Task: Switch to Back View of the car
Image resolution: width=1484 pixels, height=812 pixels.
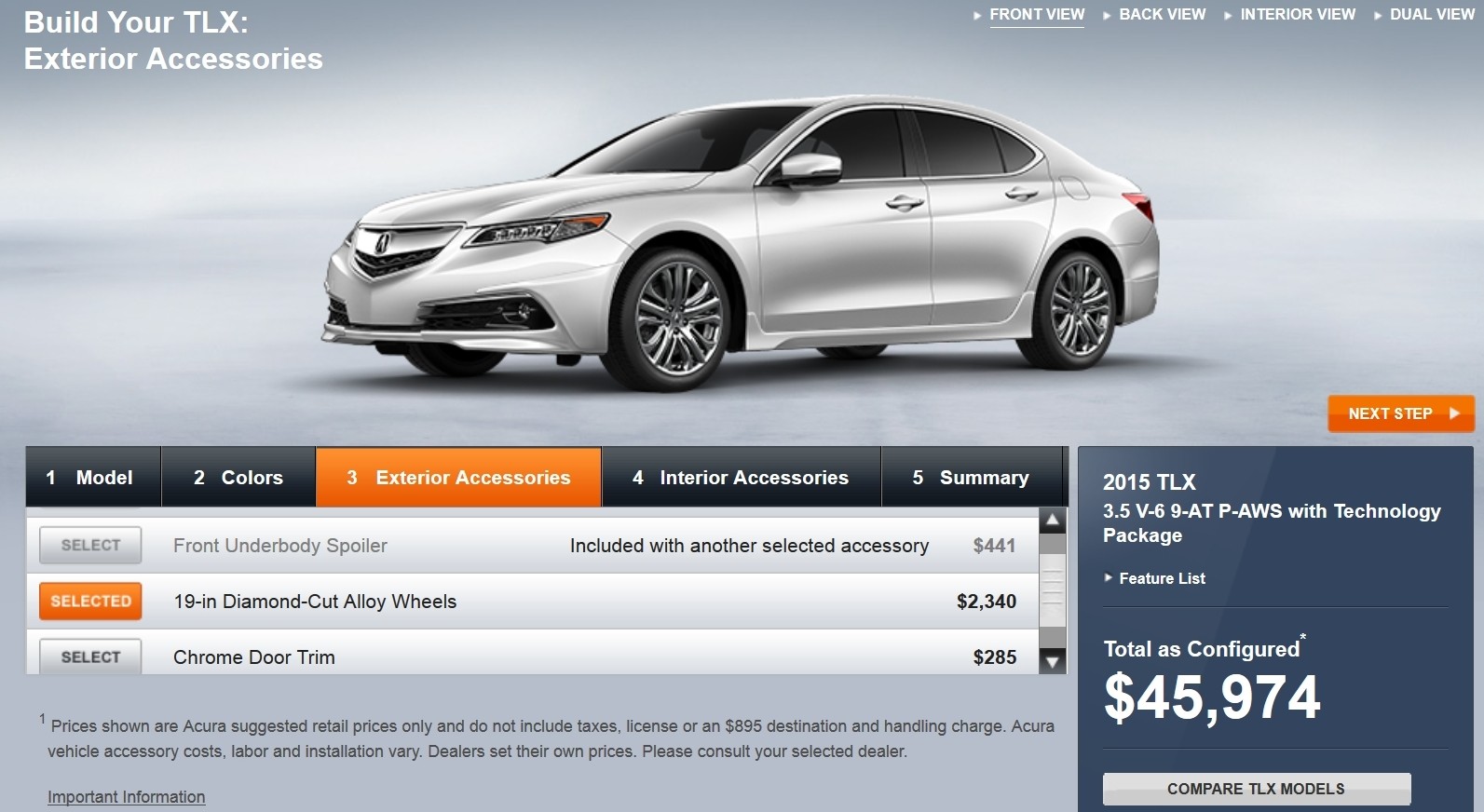Action: point(1162,15)
